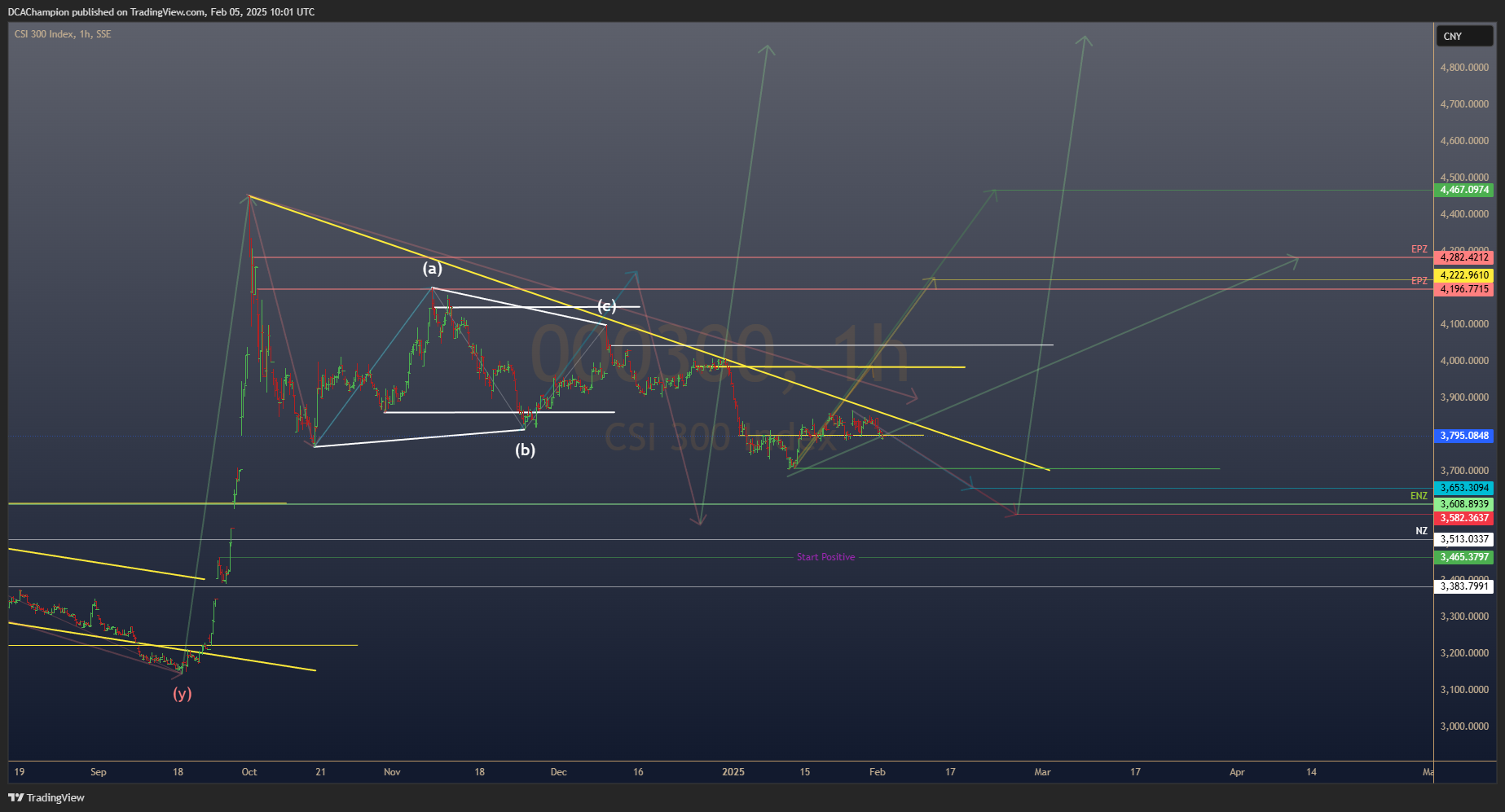
Task: Click the EPZ label beside 4,282.4212
Action: tap(1419, 249)
